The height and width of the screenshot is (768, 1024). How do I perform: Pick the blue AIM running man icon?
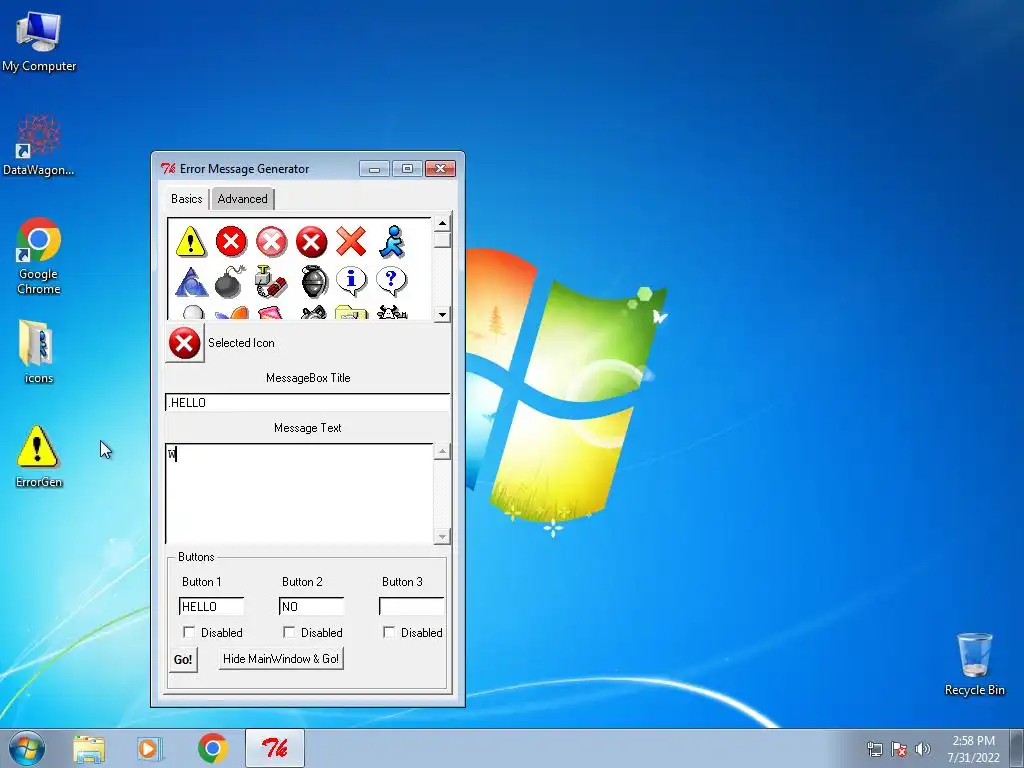[x=392, y=242]
